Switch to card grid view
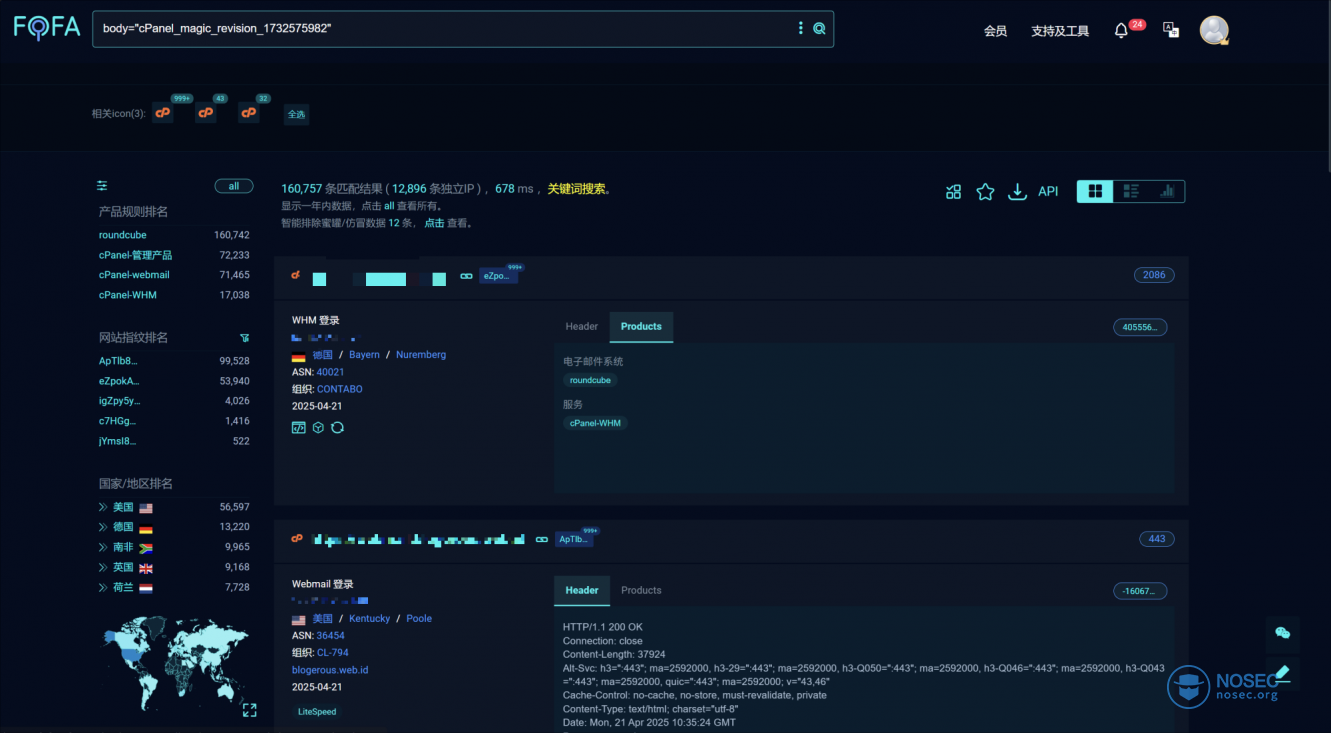This screenshot has width=1331, height=733. pos(1095,191)
